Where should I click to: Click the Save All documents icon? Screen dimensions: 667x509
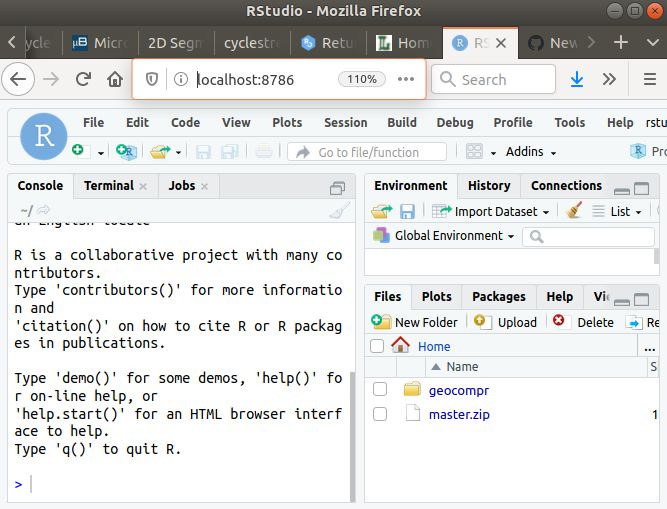(230, 152)
